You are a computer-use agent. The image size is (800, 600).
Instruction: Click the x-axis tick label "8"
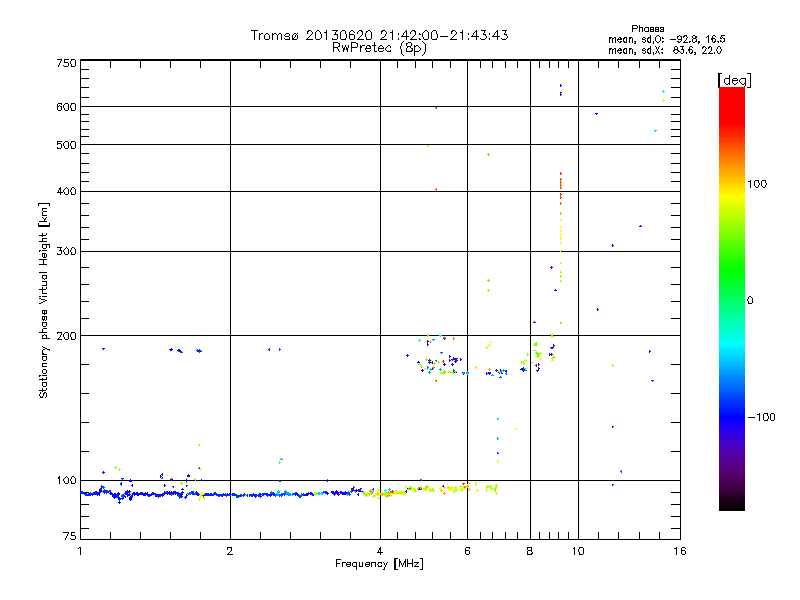[530, 551]
